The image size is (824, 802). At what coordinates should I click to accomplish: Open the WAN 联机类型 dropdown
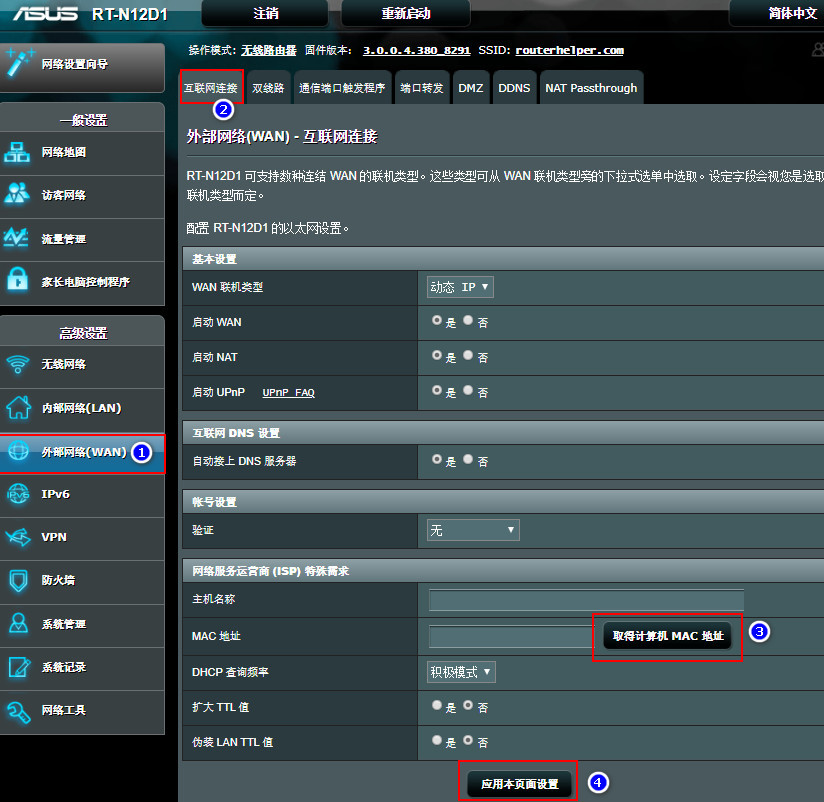459,287
